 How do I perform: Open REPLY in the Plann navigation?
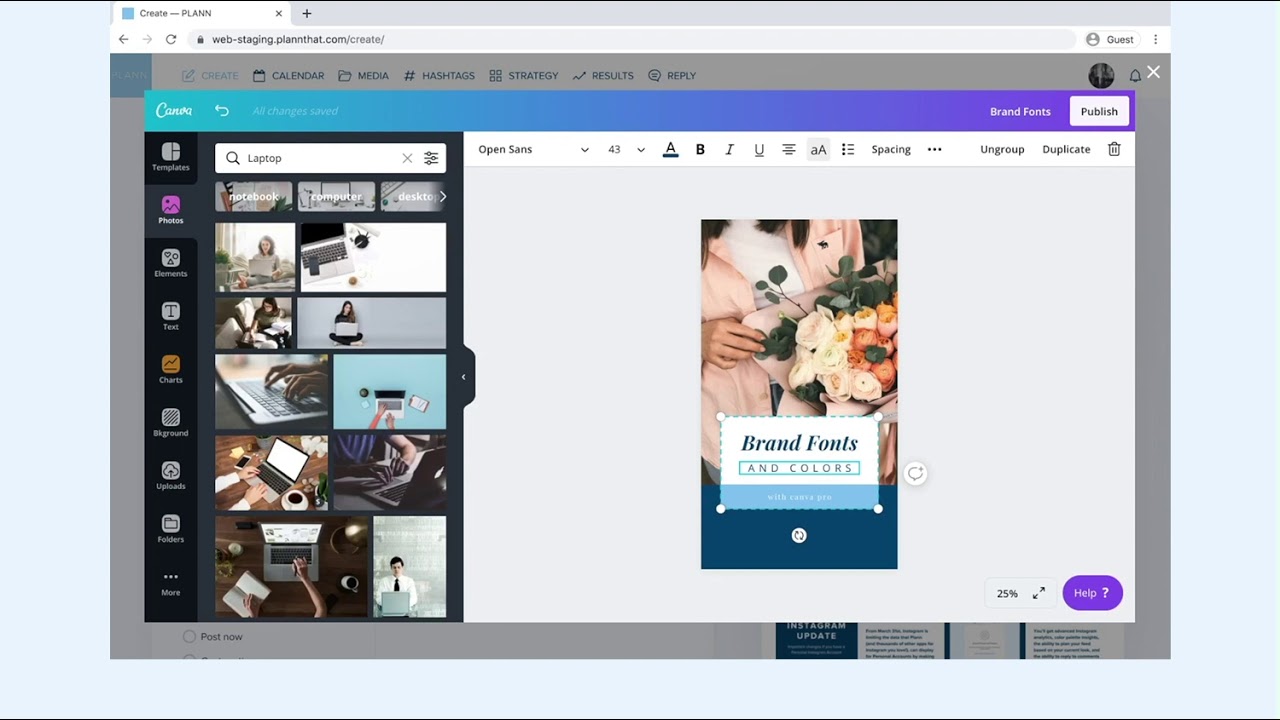pyautogui.click(x=672, y=76)
